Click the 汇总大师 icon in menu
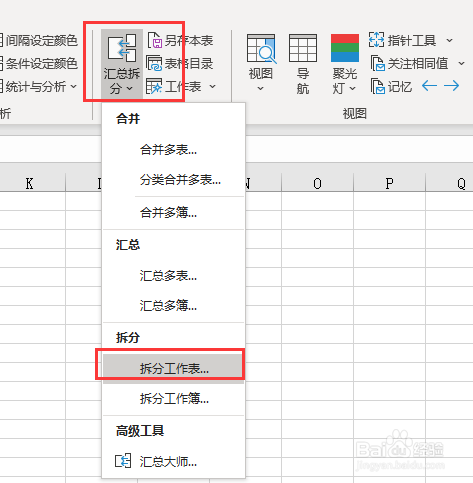Viewport: 473px width, 483px height. click(123, 461)
